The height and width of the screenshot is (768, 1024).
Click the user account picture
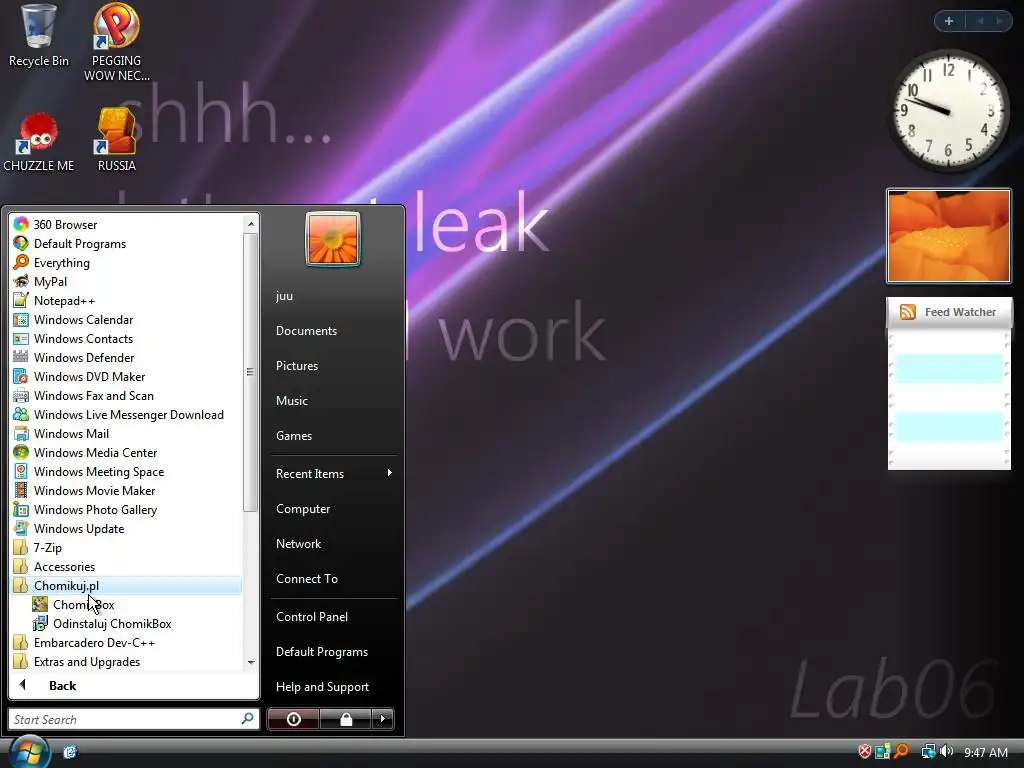point(332,240)
